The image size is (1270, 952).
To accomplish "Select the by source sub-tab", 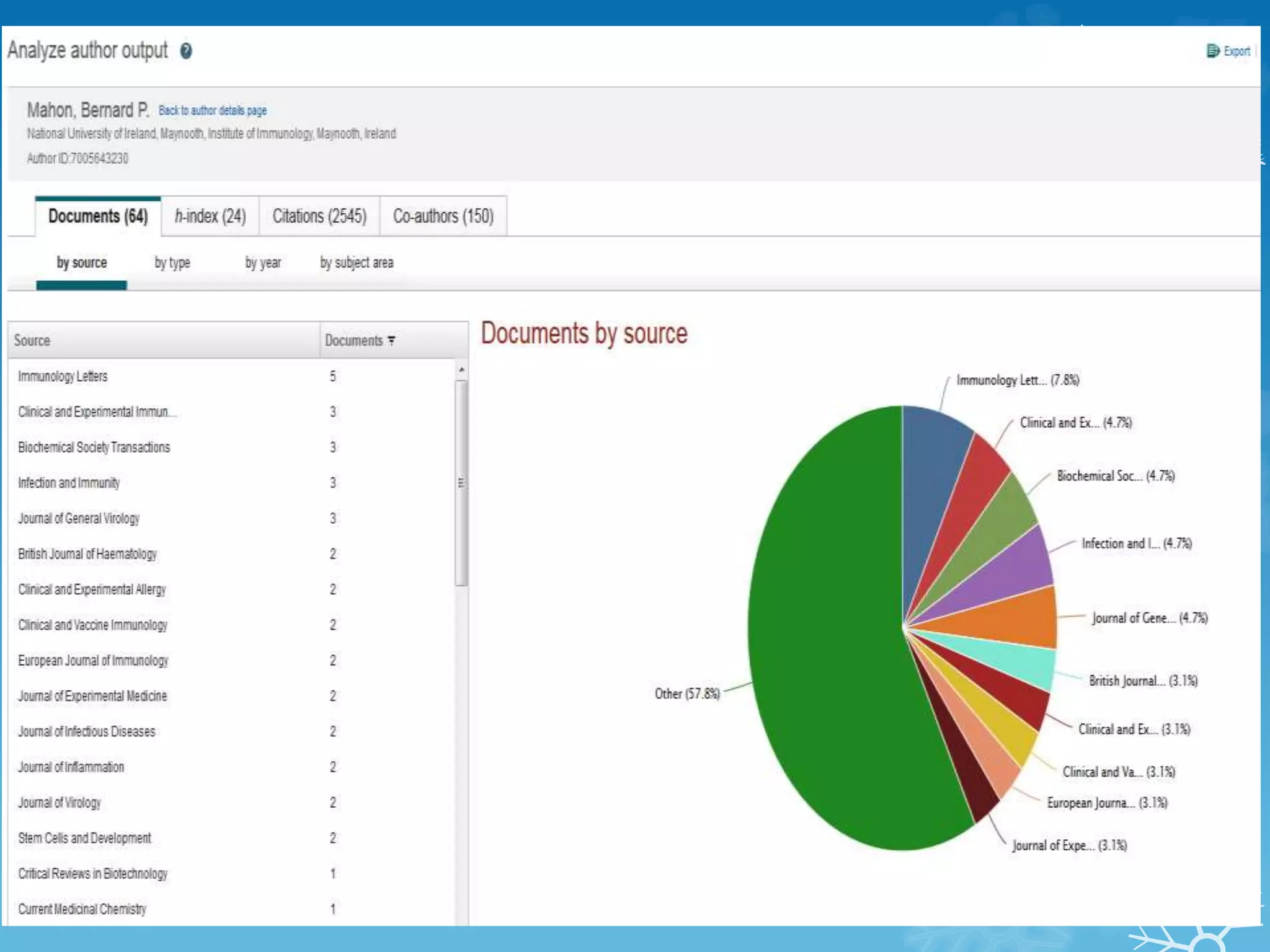I will [82, 263].
